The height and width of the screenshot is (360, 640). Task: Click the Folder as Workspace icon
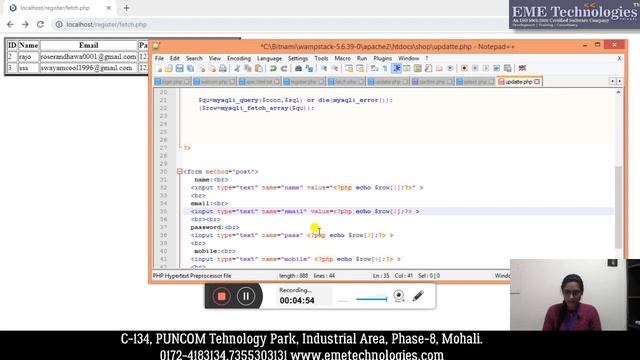(439, 68)
